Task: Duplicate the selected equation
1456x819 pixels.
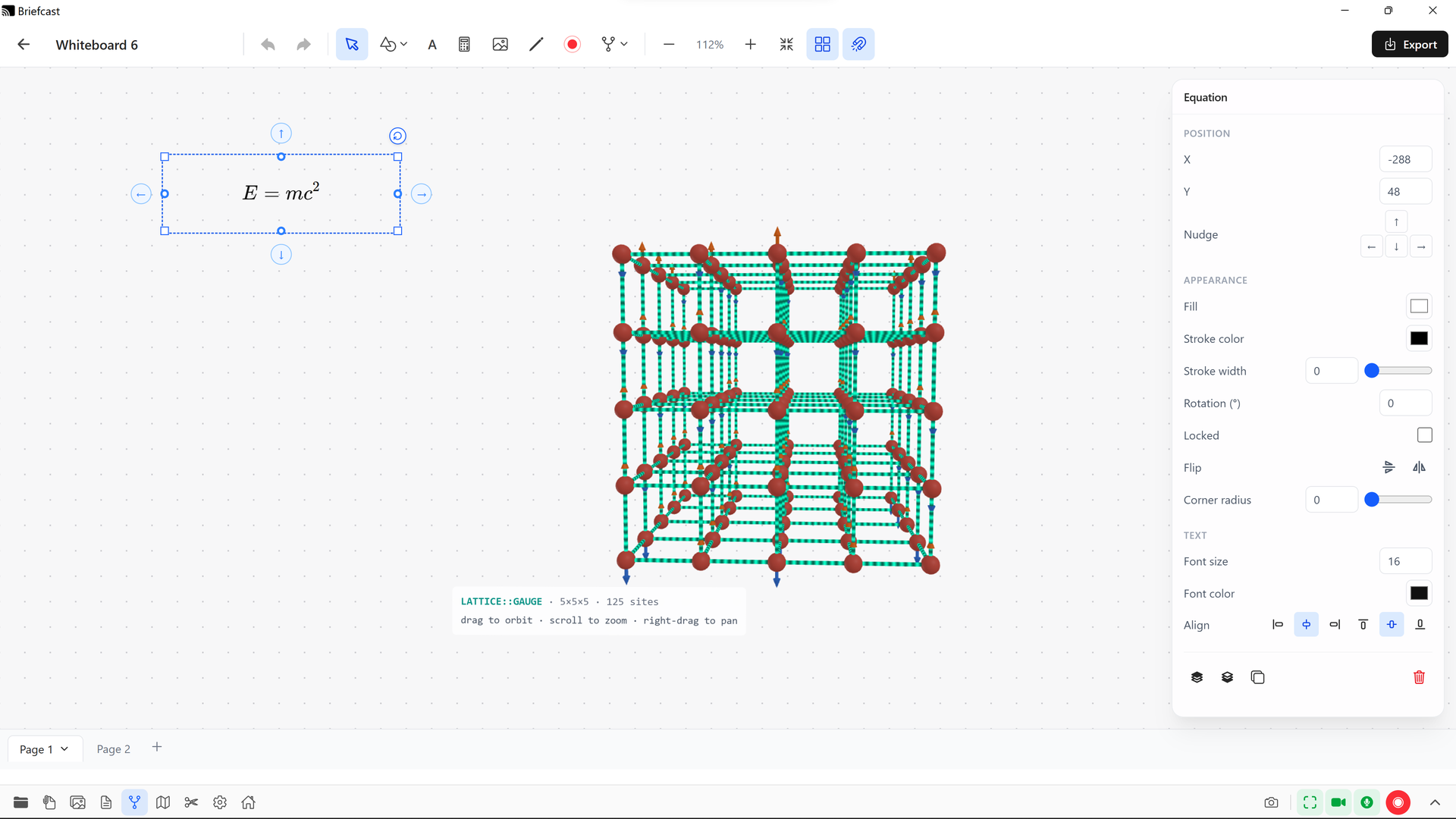Action: pyautogui.click(x=1257, y=677)
